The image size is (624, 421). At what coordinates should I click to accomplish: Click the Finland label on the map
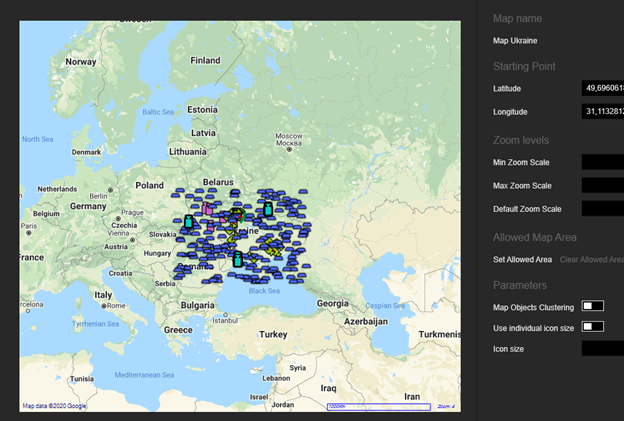tap(205, 60)
